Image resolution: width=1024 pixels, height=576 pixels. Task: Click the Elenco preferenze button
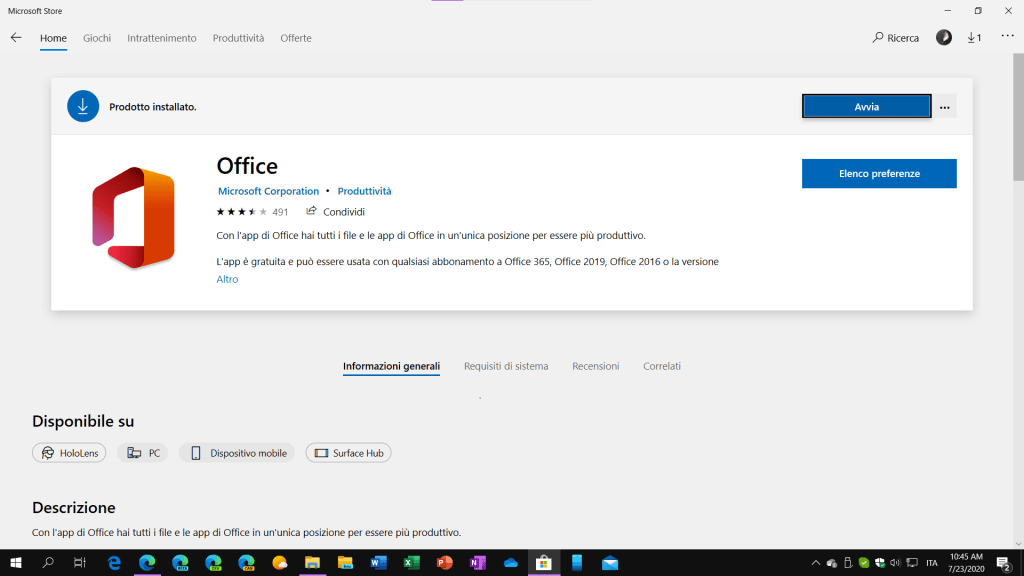(879, 174)
